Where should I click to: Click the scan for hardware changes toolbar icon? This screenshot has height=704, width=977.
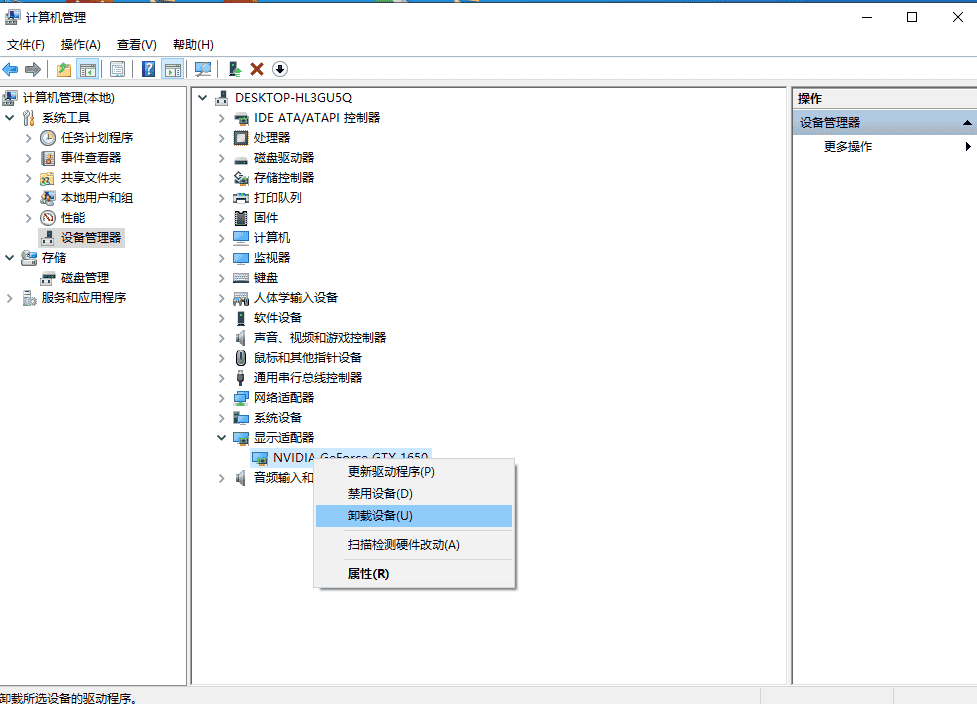[x=203, y=69]
